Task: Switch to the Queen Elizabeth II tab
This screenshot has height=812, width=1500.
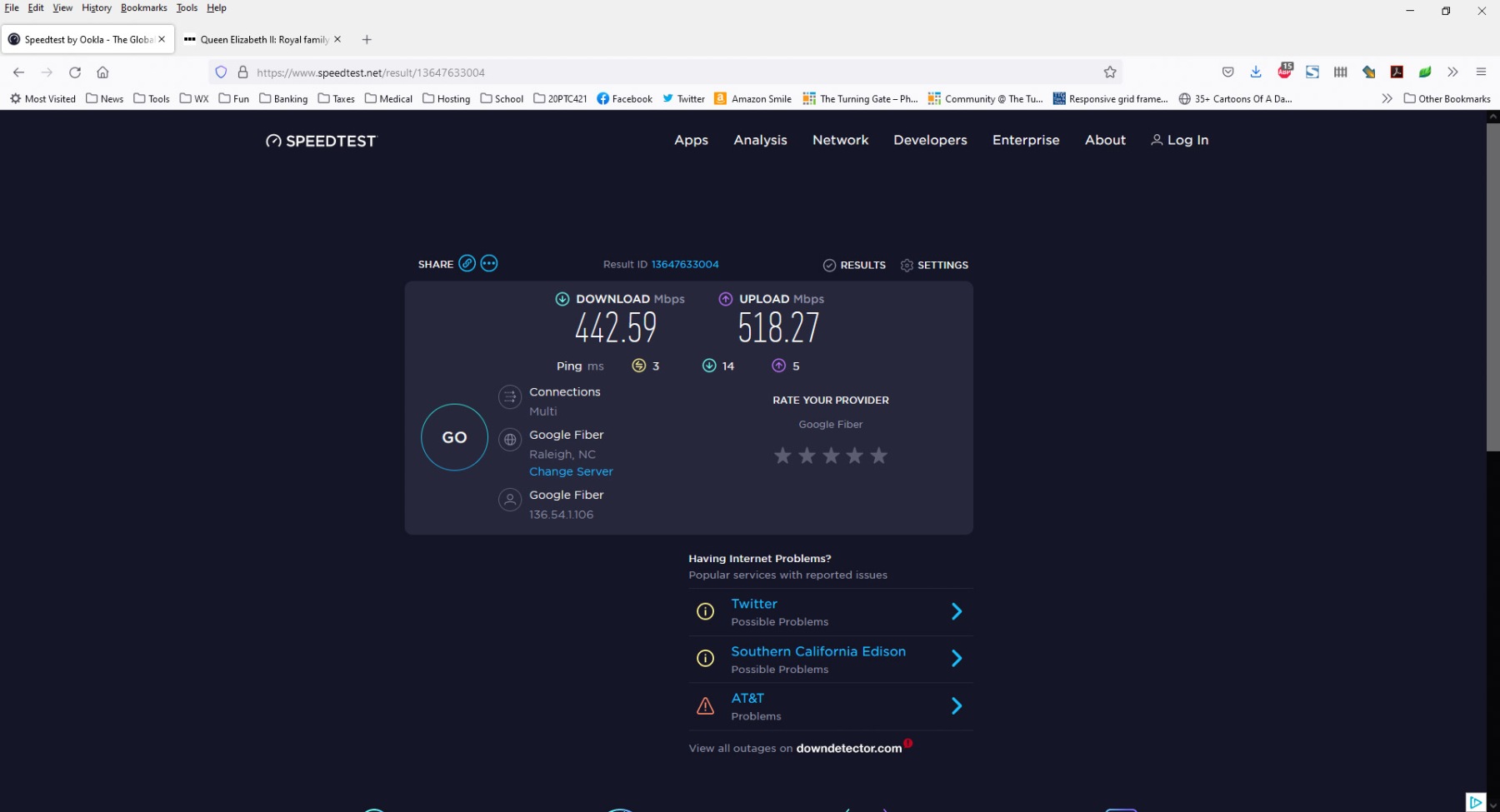Action: tap(264, 39)
